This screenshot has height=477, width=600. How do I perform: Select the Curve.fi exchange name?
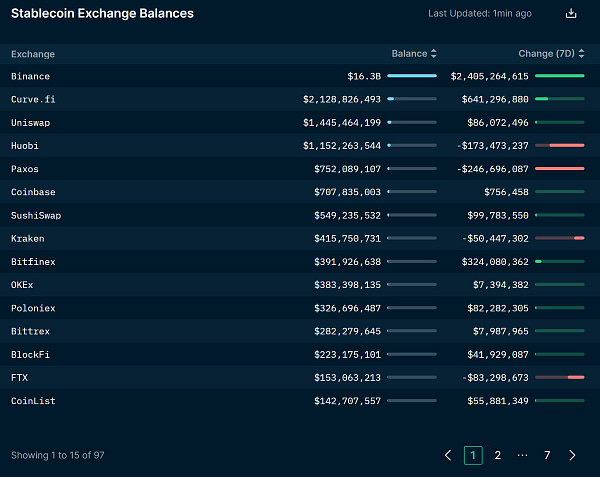point(33,99)
